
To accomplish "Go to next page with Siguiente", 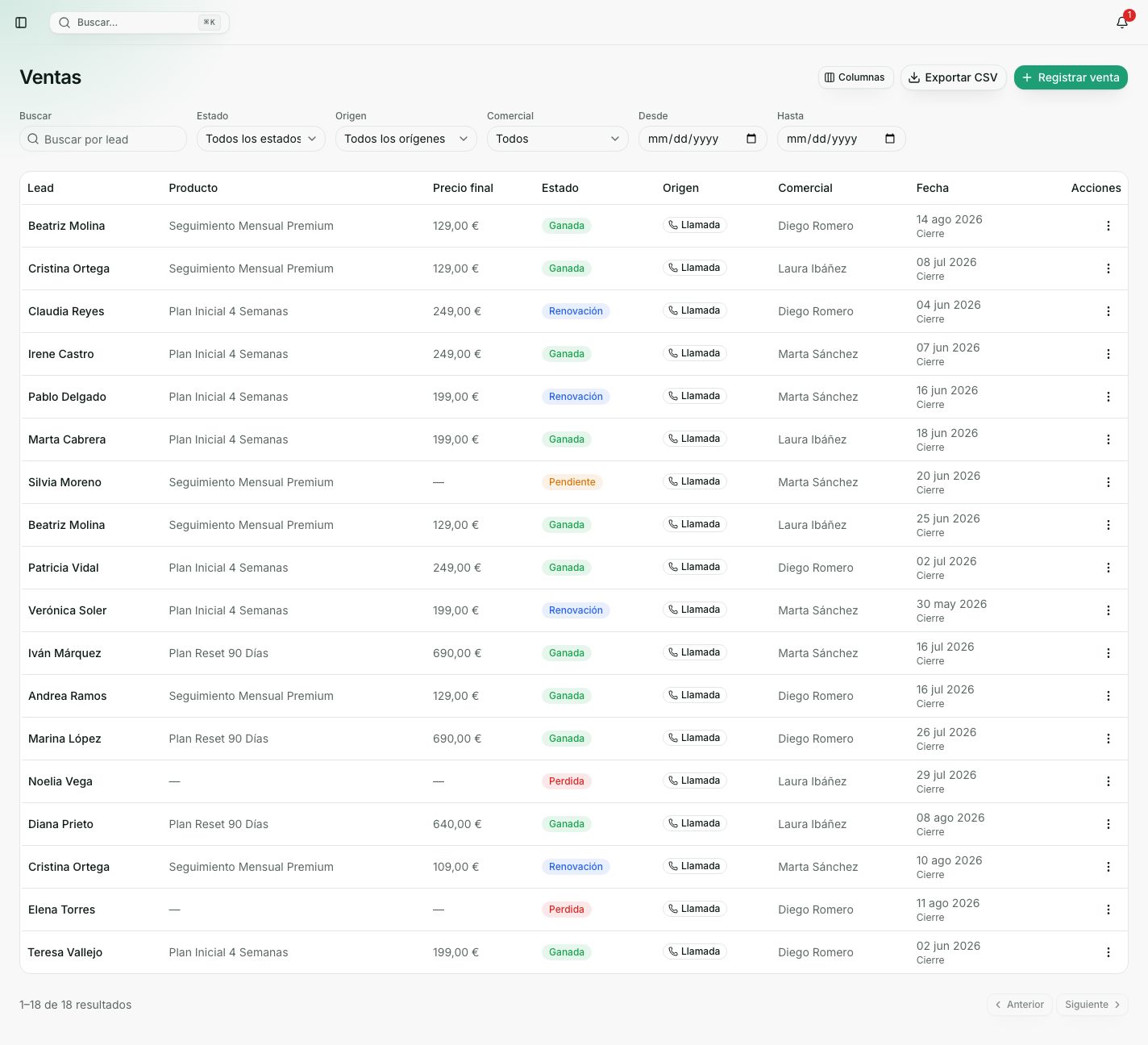I will tap(1092, 1005).
